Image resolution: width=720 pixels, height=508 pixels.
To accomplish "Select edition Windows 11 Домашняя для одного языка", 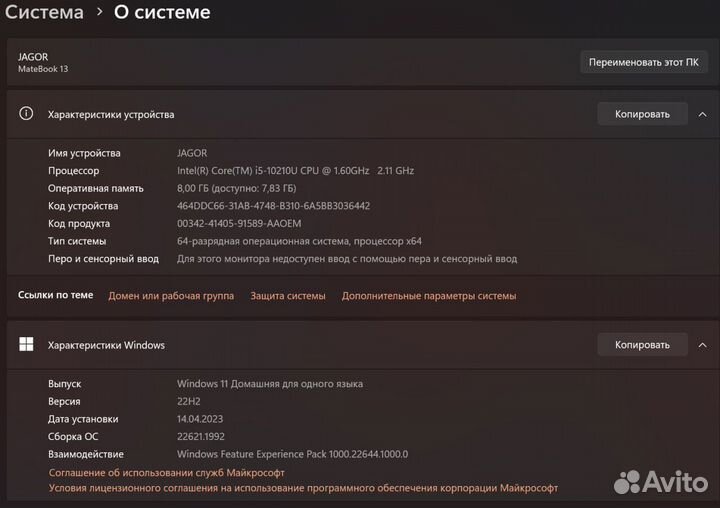I will [270, 384].
